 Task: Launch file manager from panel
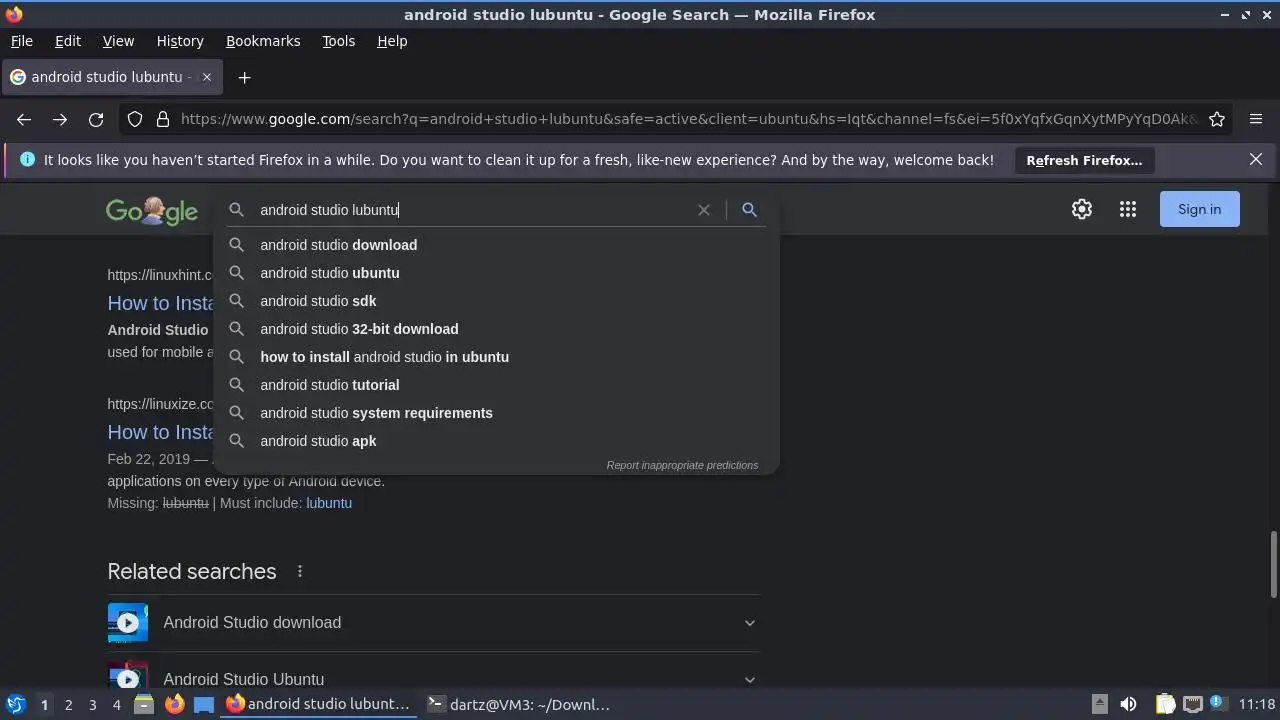(144, 705)
